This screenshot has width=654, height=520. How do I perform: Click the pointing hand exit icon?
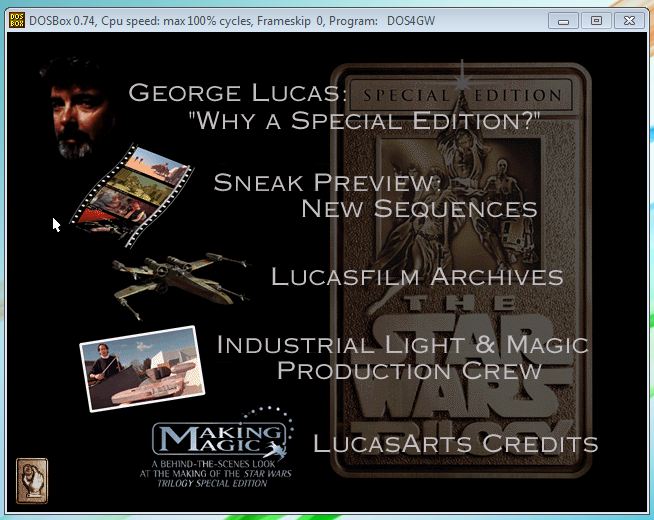(32, 481)
